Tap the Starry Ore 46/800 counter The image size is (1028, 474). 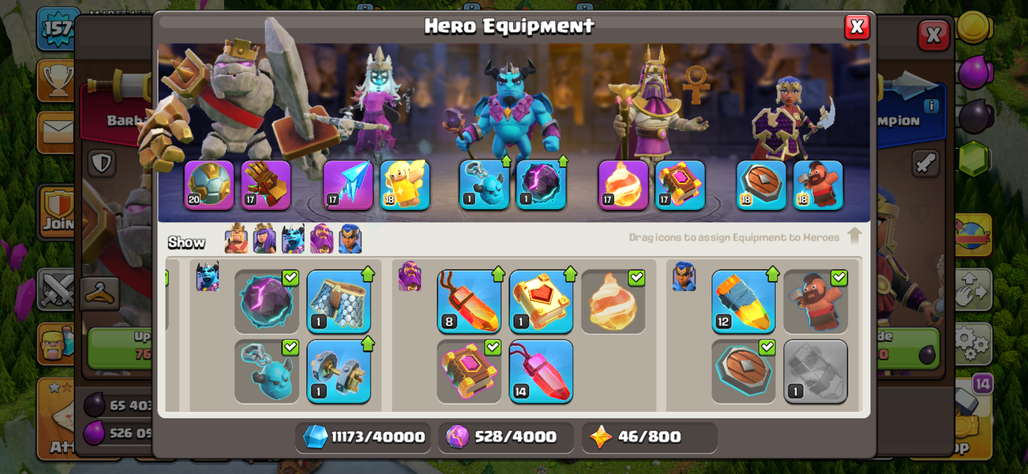coord(649,437)
